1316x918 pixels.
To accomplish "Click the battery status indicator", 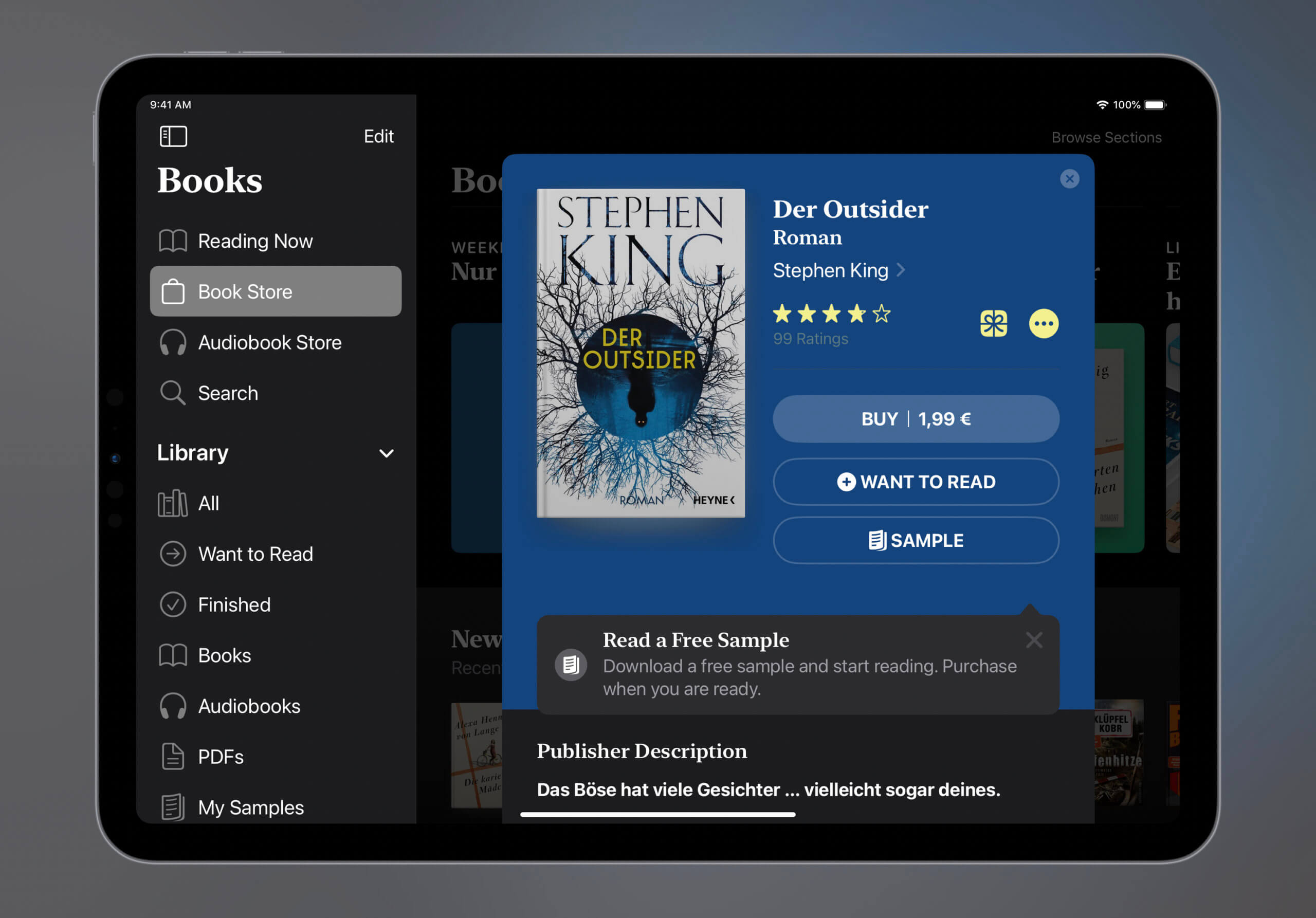I will (x=1155, y=105).
